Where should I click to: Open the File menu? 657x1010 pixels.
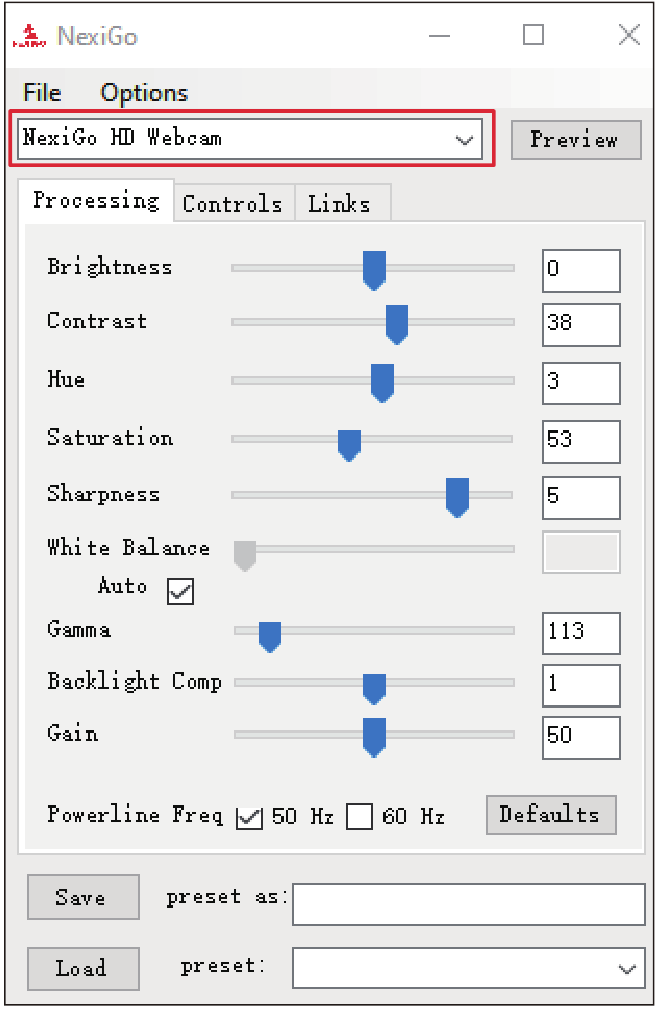point(43,93)
